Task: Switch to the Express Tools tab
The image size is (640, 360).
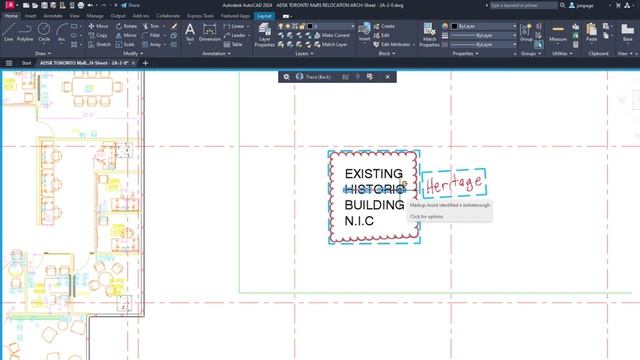Action: coord(200,16)
